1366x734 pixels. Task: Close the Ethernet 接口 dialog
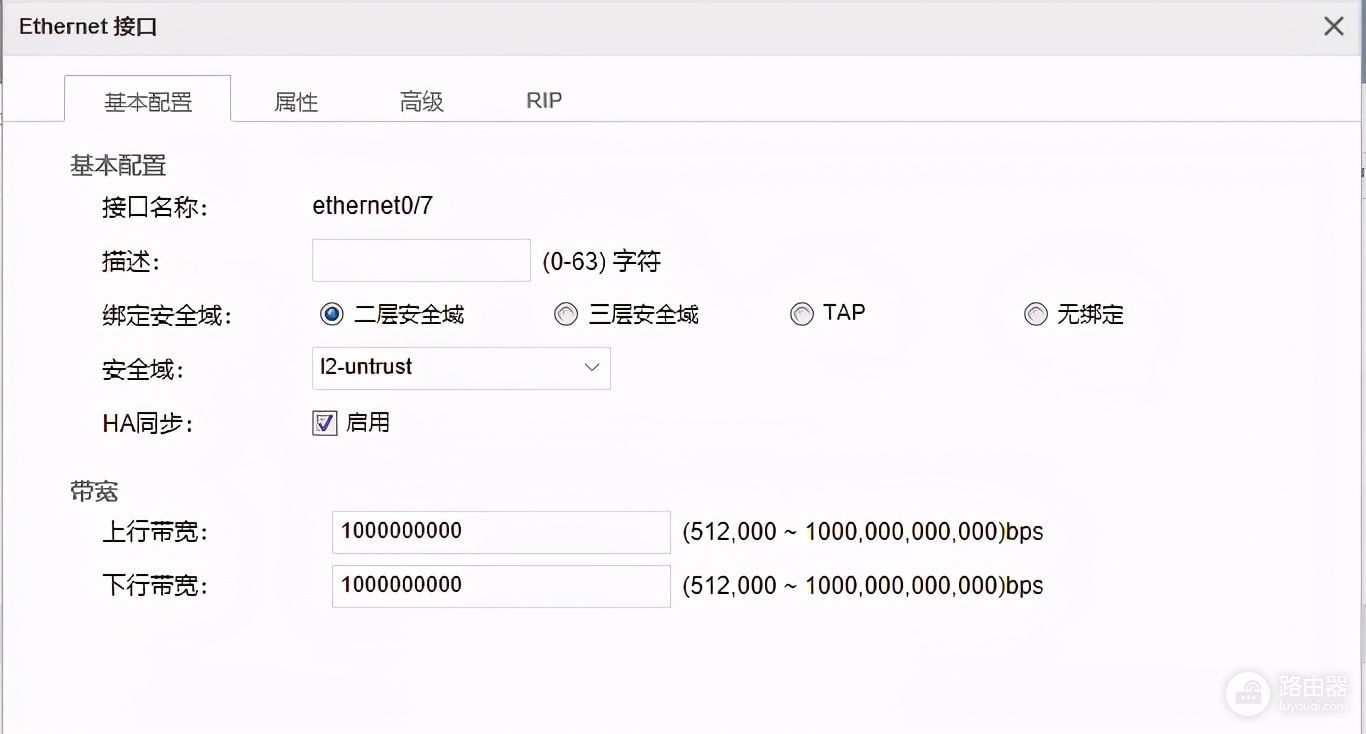(1333, 27)
